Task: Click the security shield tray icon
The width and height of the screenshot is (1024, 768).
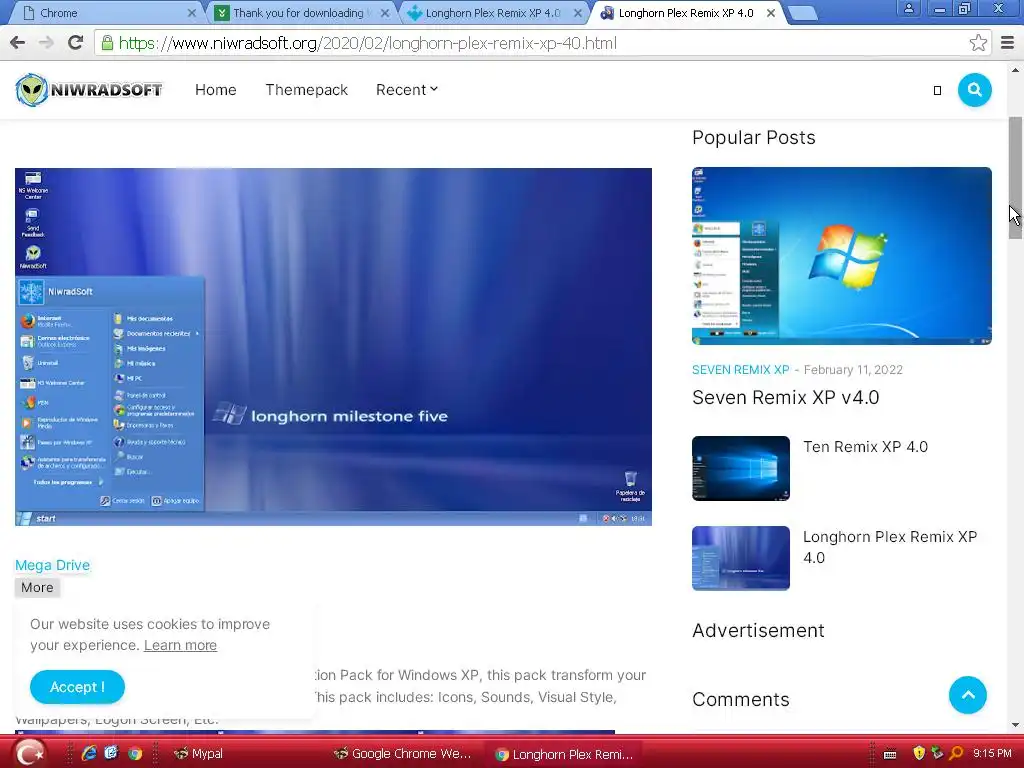Action: coord(918,753)
